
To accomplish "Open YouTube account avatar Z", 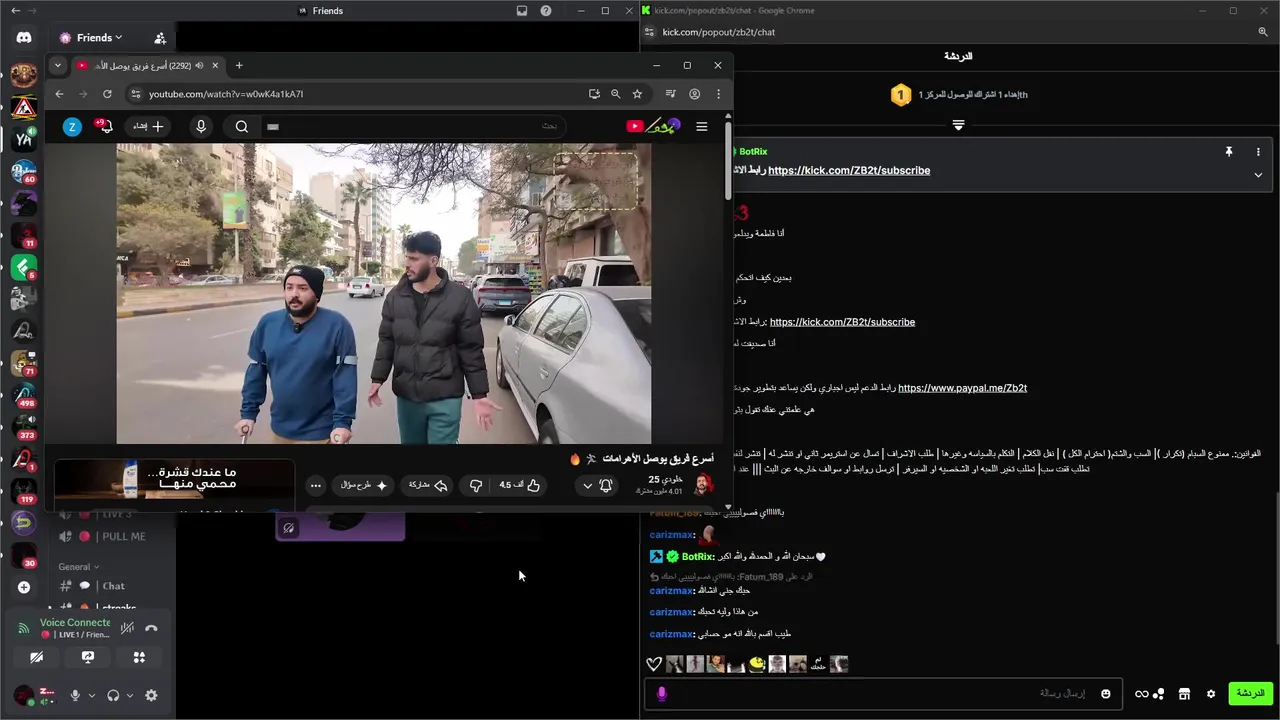I will pos(72,126).
